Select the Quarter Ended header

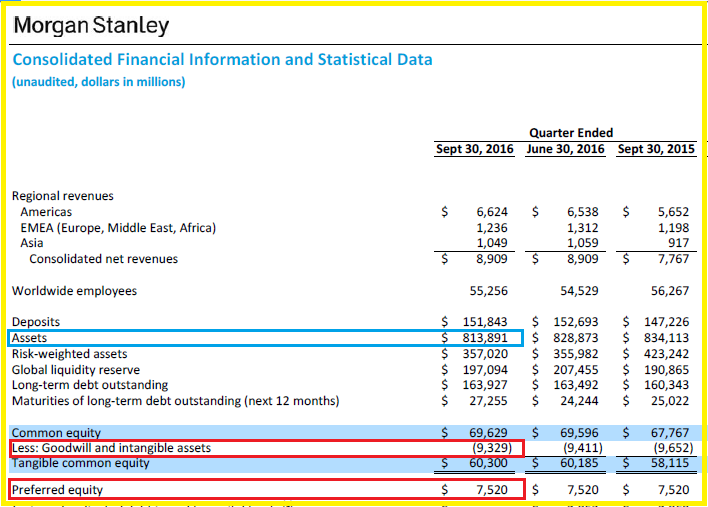pos(571,132)
